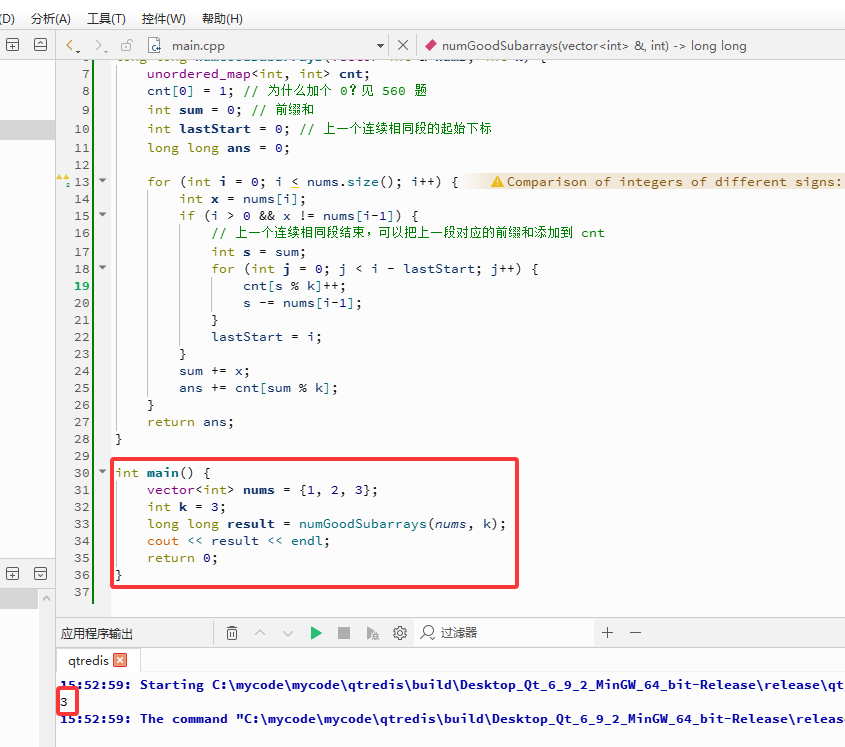Click the output result value 3
Viewport: 845px width, 747px height.
click(x=64, y=702)
